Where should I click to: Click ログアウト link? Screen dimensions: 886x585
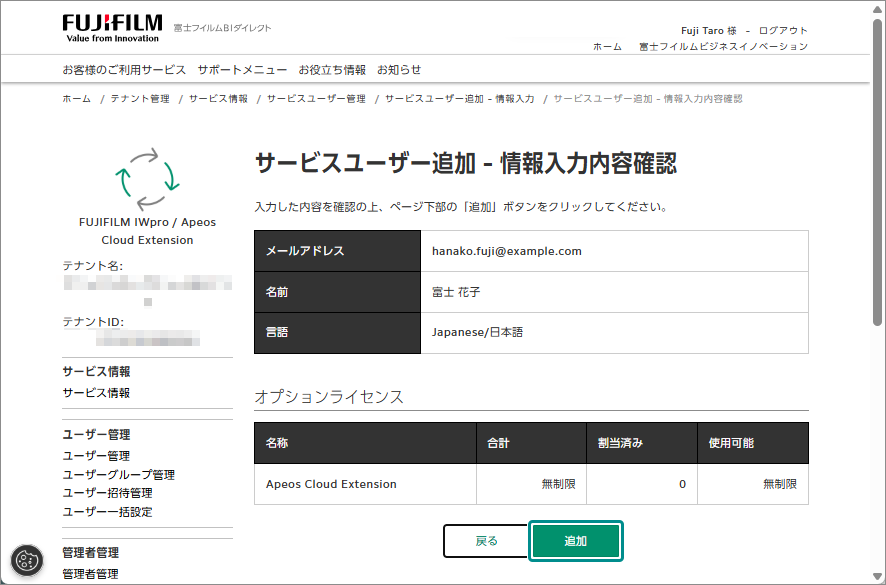click(x=783, y=31)
